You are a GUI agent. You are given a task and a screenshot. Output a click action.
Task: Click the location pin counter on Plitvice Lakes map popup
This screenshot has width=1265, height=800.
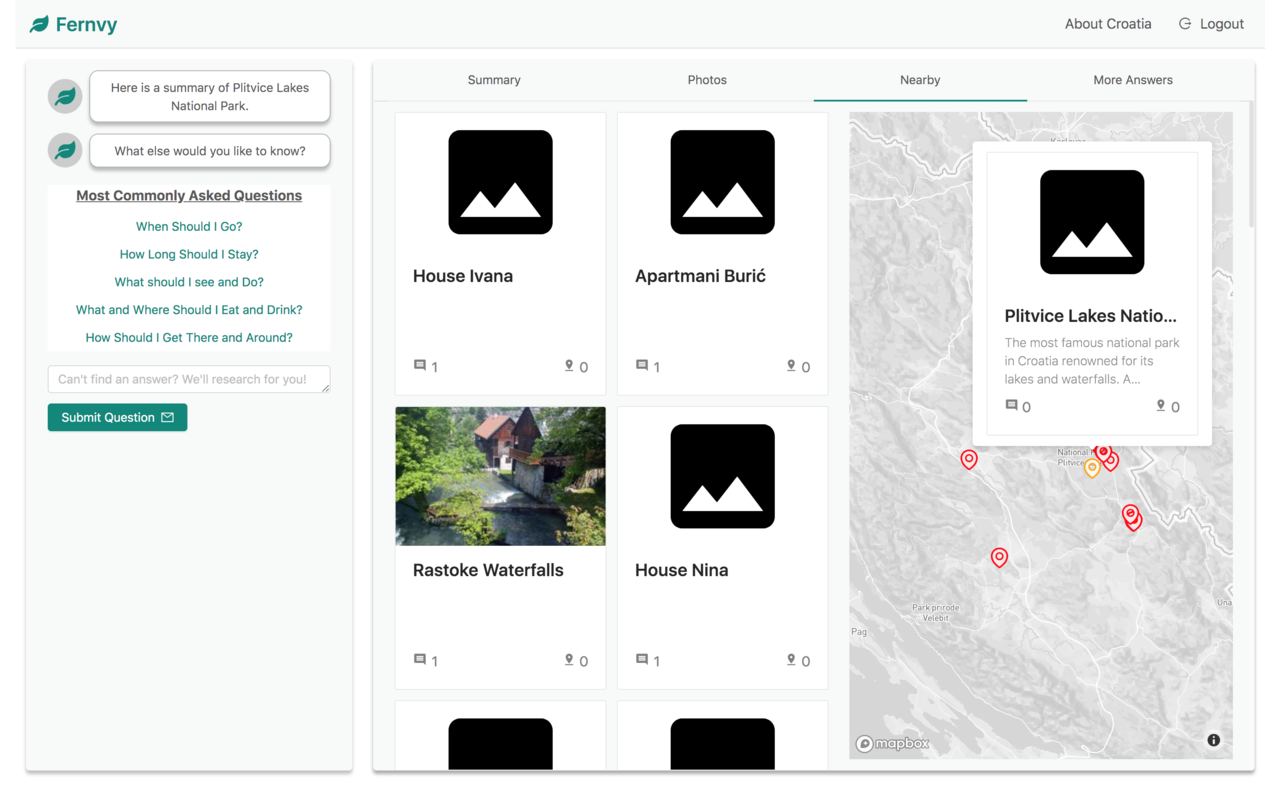tap(1162, 405)
